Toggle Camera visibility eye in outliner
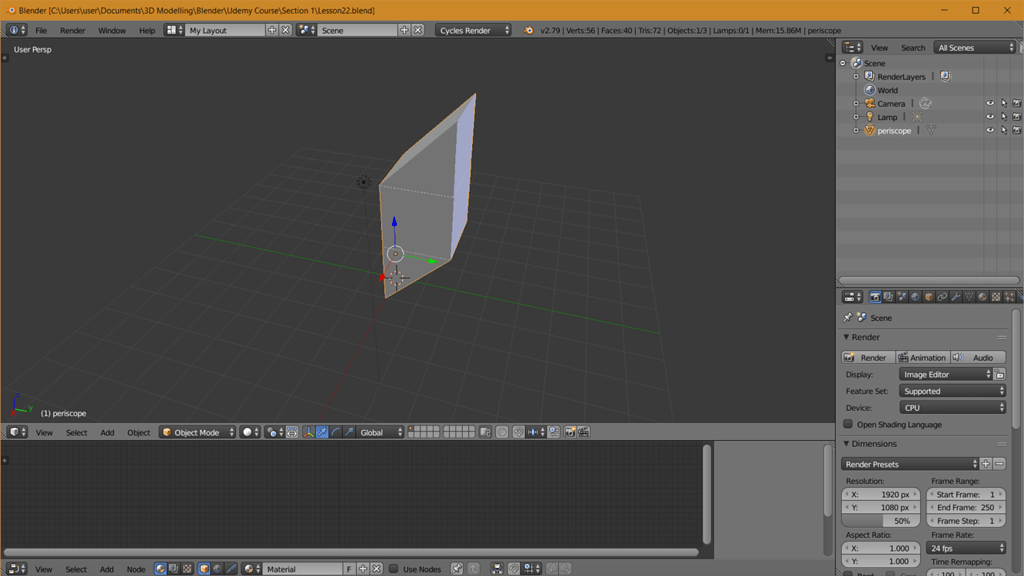 tap(990, 103)
